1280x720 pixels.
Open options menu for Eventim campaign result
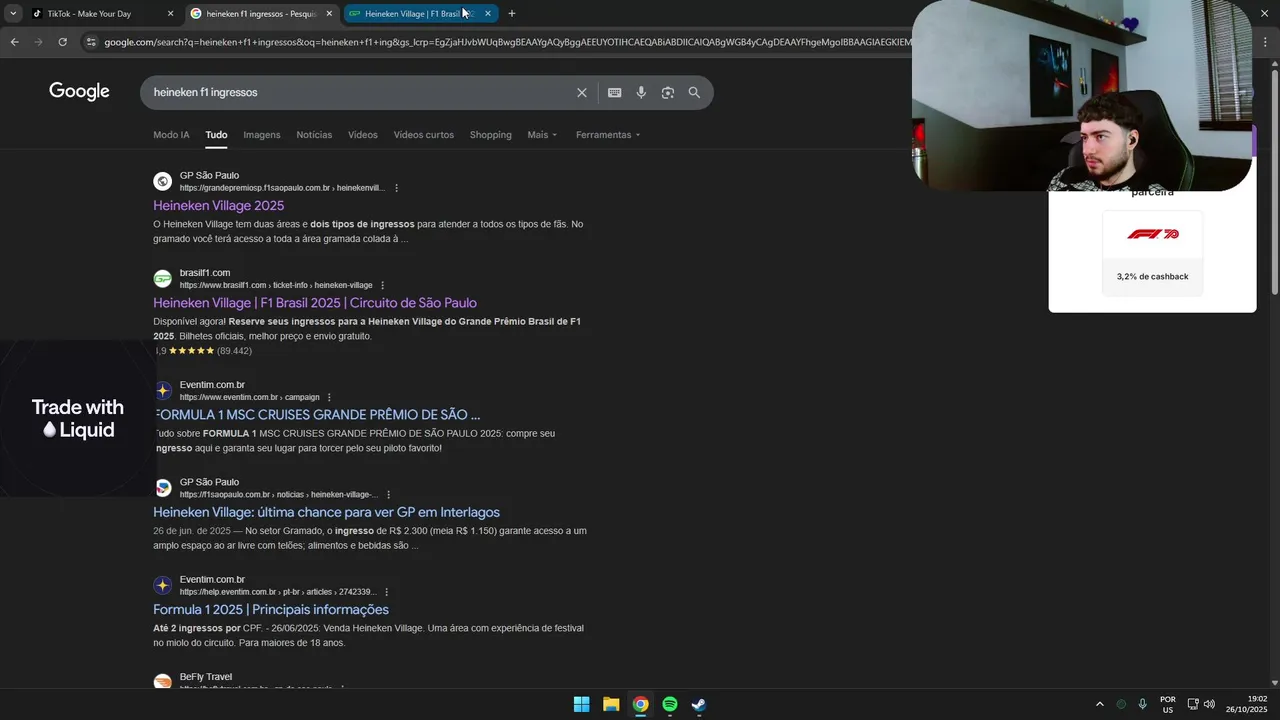329,397
